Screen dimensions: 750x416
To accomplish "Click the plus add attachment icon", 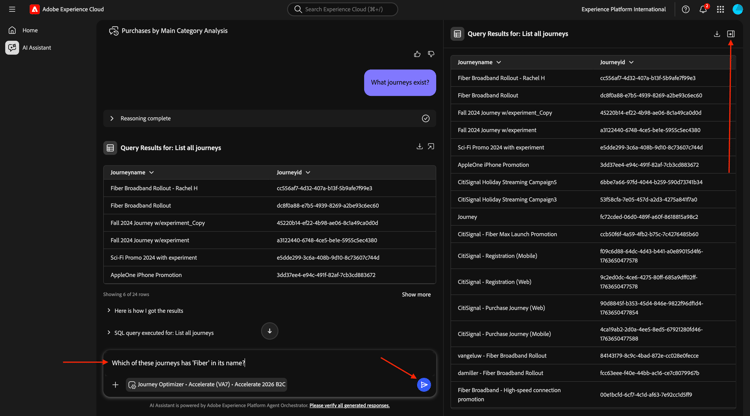I will (x=115, y=384).
